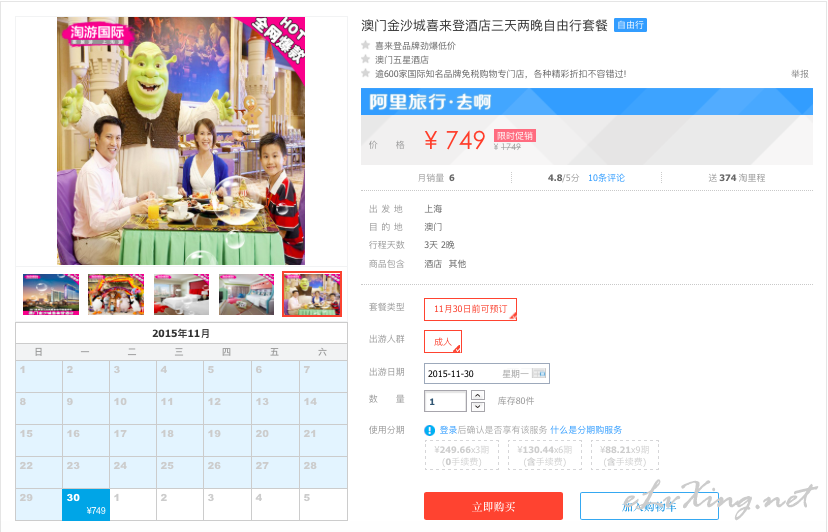Click the product title 澳门金沙城喜来登酒店
The height and width of the screenshot is (532, 828).
484,25
